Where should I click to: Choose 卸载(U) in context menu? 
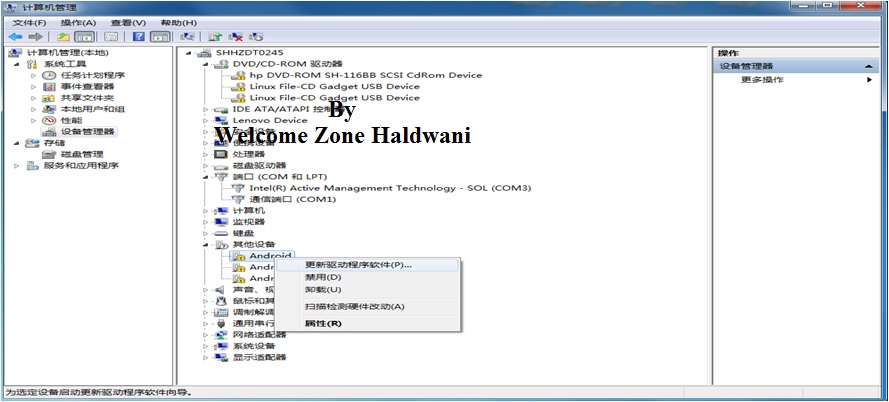click(367, 290)
